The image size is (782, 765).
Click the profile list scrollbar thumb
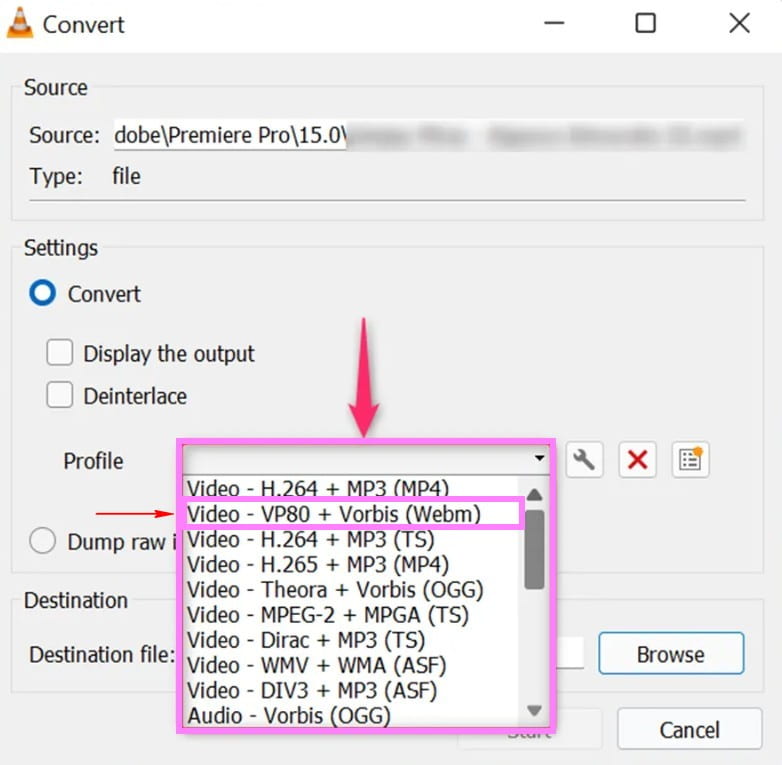coord(534,549)
